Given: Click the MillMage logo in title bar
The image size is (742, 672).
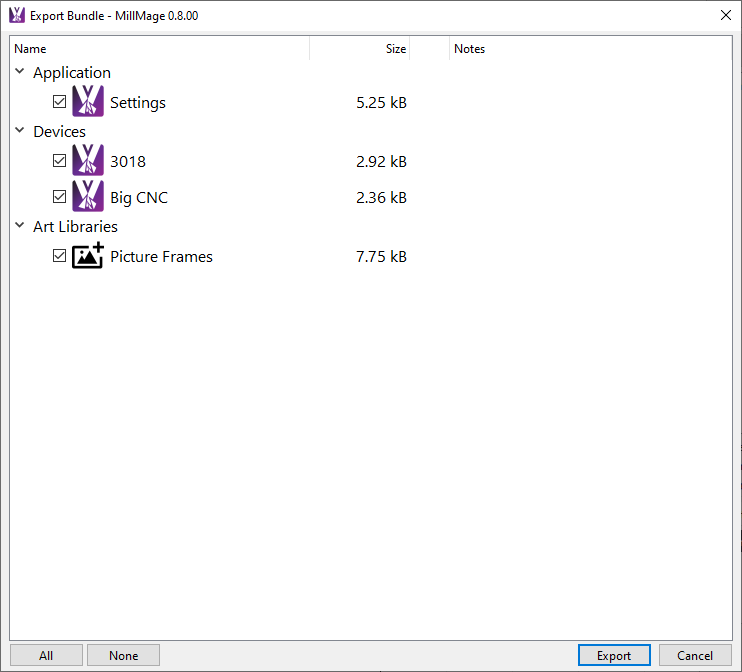Looking at the screenshot, I should pos(16,15).
